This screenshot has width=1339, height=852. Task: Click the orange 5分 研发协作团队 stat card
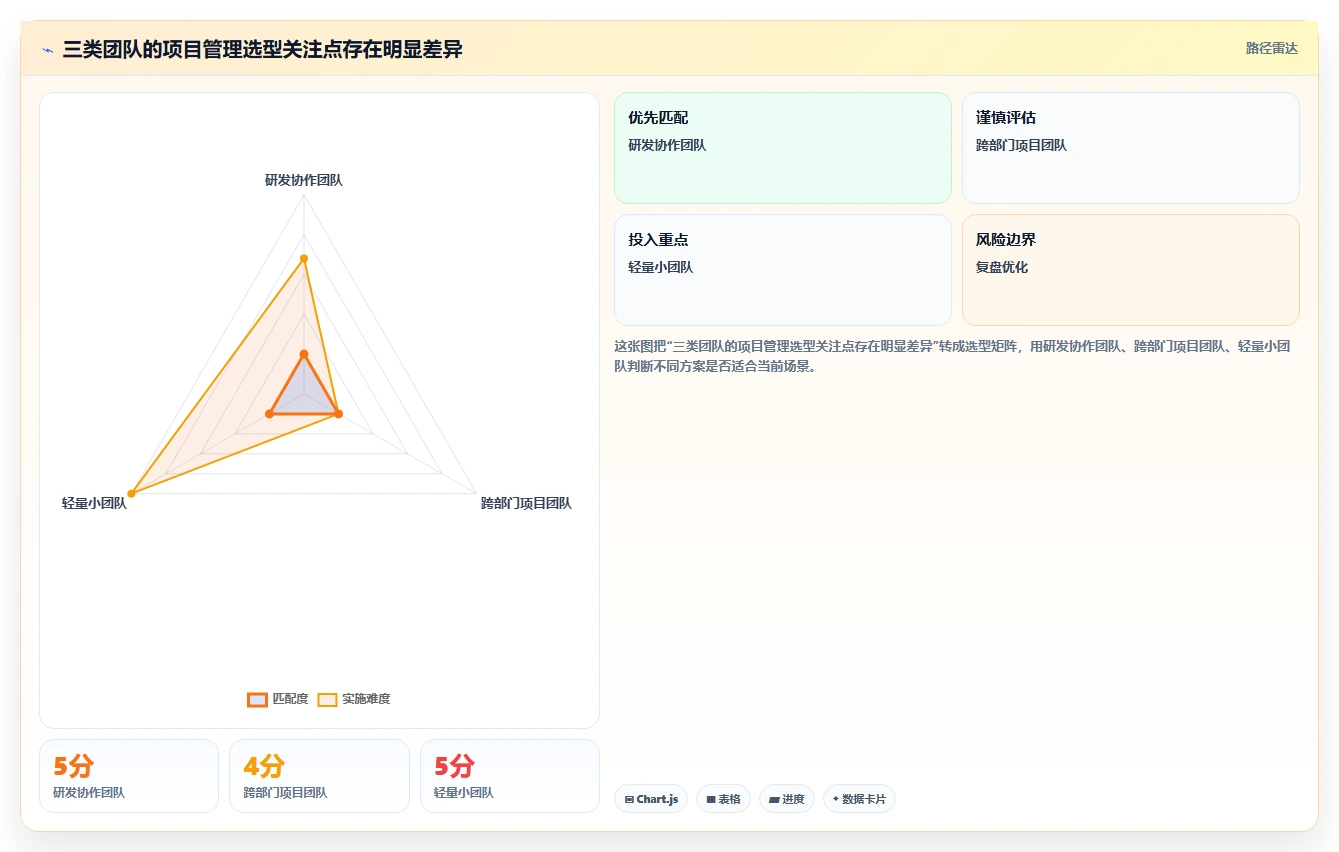point(129,776)
